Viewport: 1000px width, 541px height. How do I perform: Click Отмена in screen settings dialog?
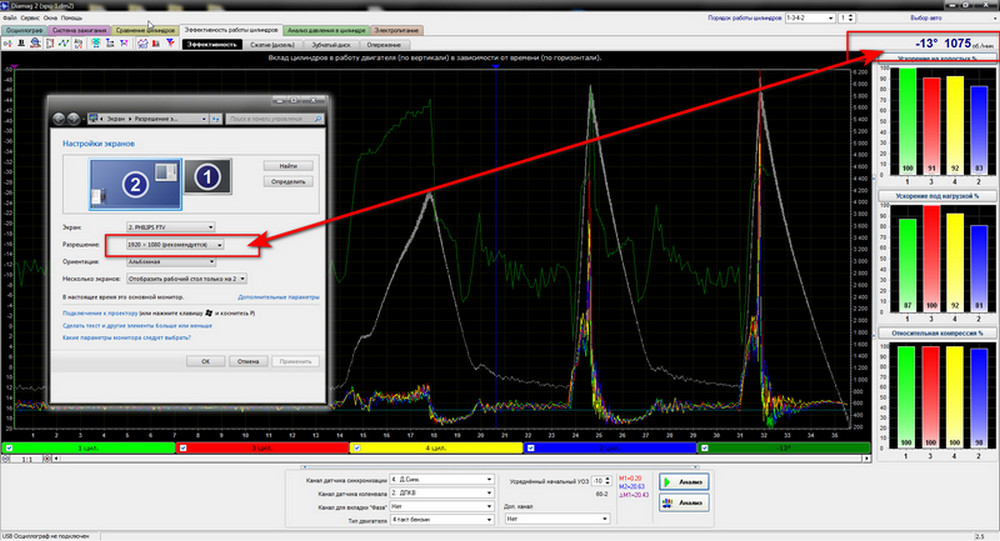[x=248, y=361]
